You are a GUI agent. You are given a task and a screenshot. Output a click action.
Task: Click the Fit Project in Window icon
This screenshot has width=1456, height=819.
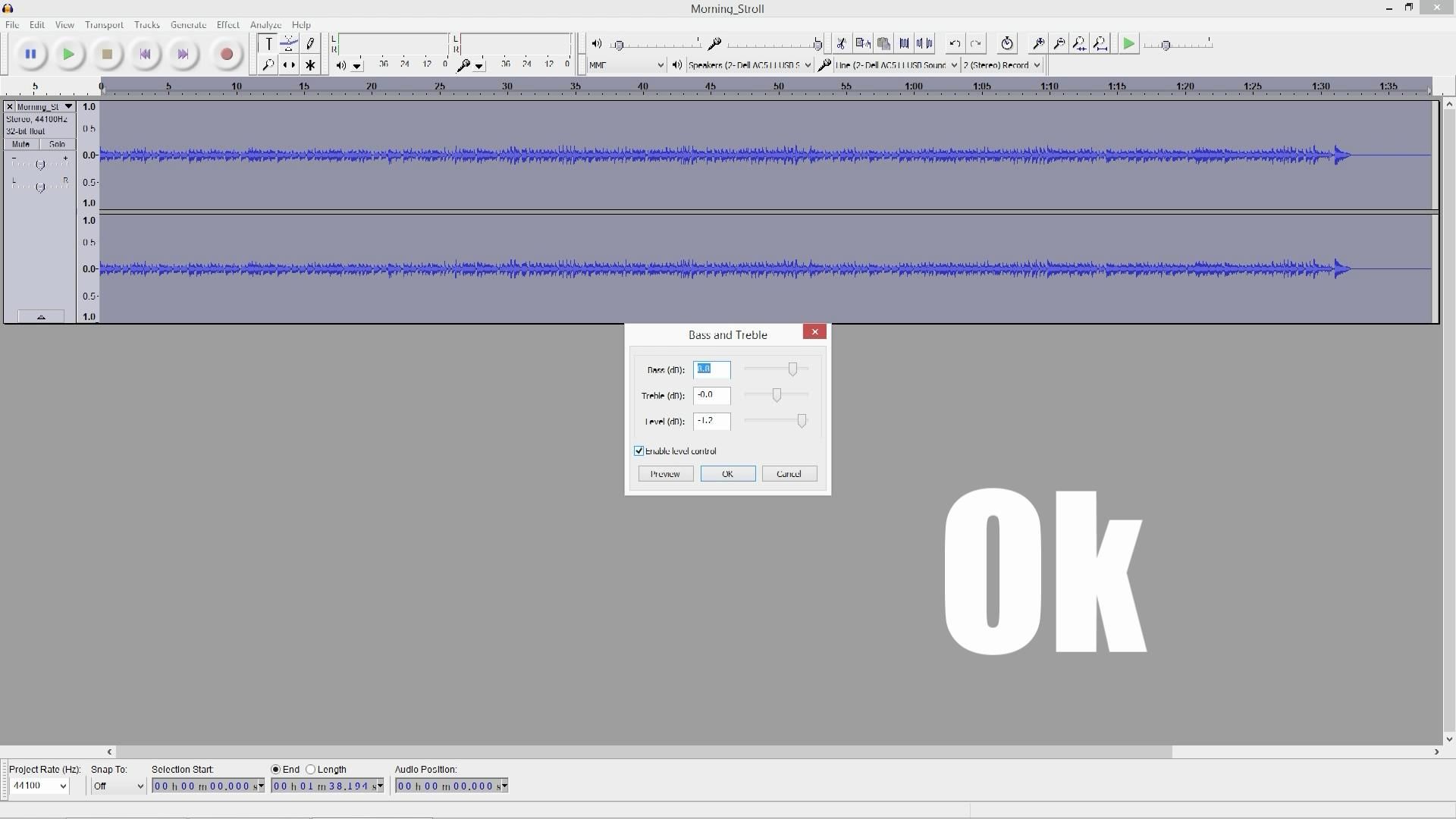click(x=1101, y=43)
